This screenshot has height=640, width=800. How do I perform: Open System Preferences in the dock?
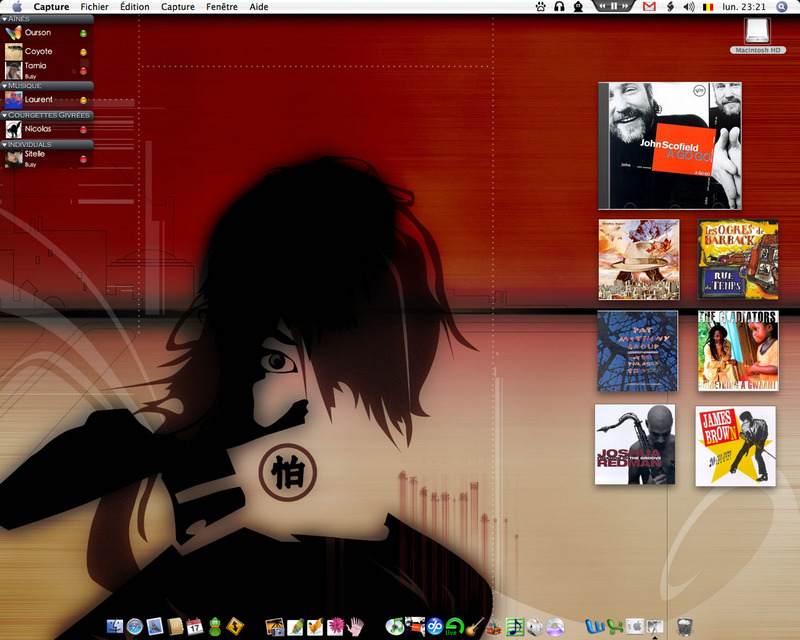click(x=635, y=626)
